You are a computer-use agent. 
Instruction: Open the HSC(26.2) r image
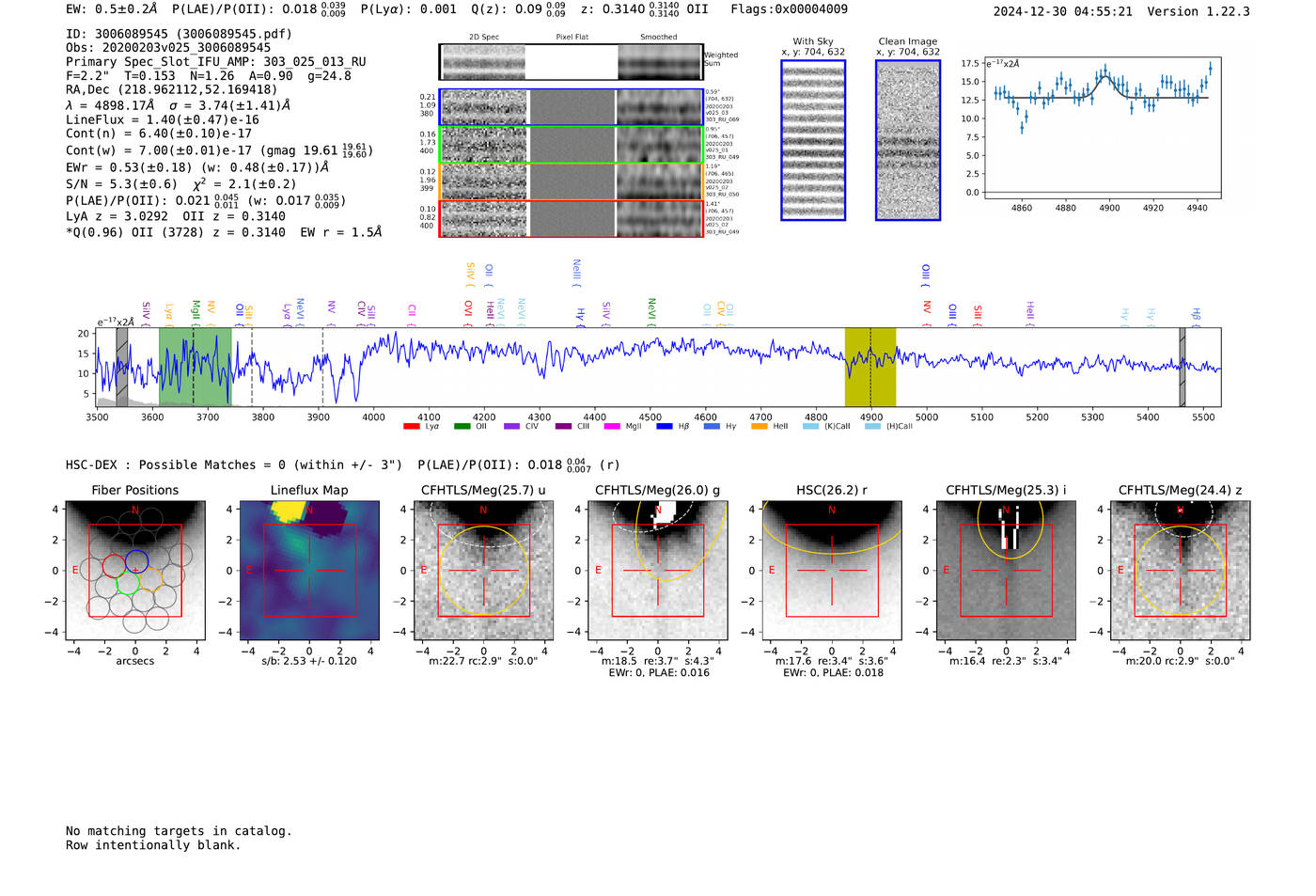click(832, 571)
